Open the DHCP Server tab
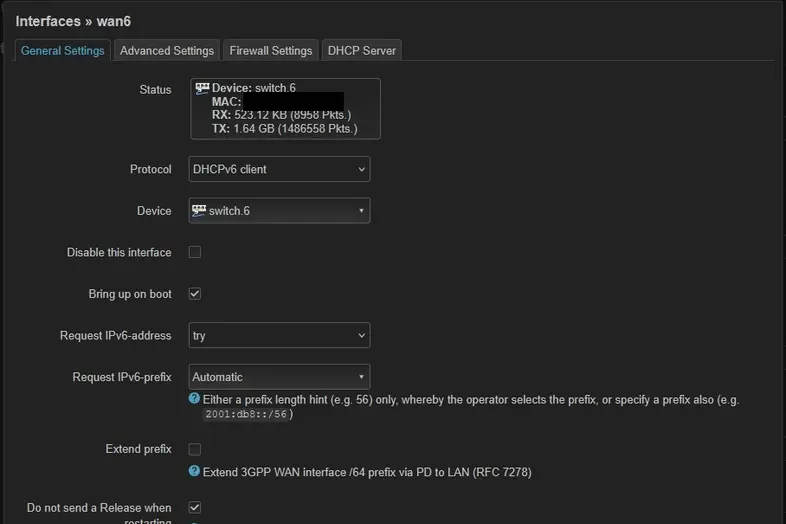The width and height of the screenshot is (786, 524). (x=361, y=51)
